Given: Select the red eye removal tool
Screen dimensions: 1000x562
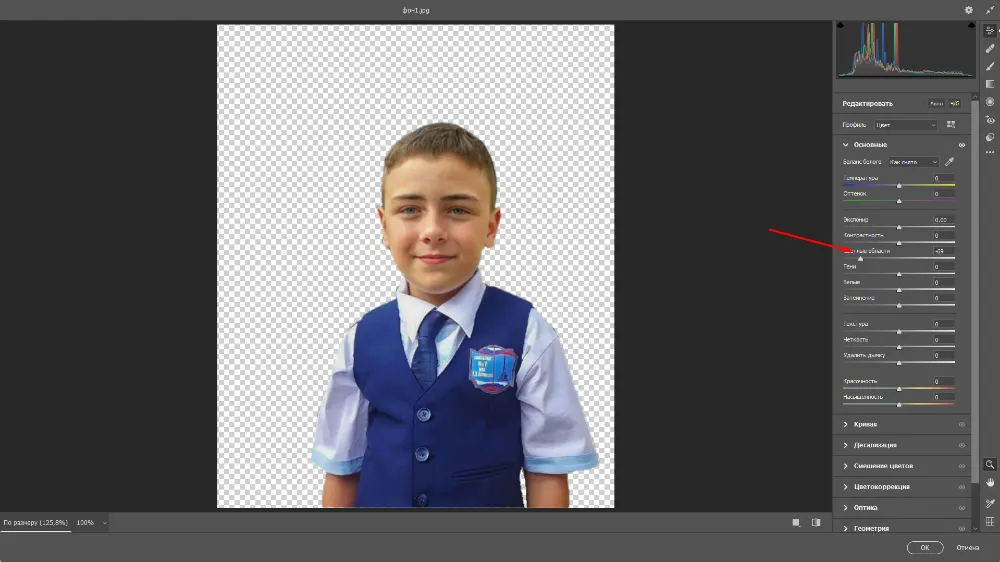Looking at the screenshot, I should 990,119.
